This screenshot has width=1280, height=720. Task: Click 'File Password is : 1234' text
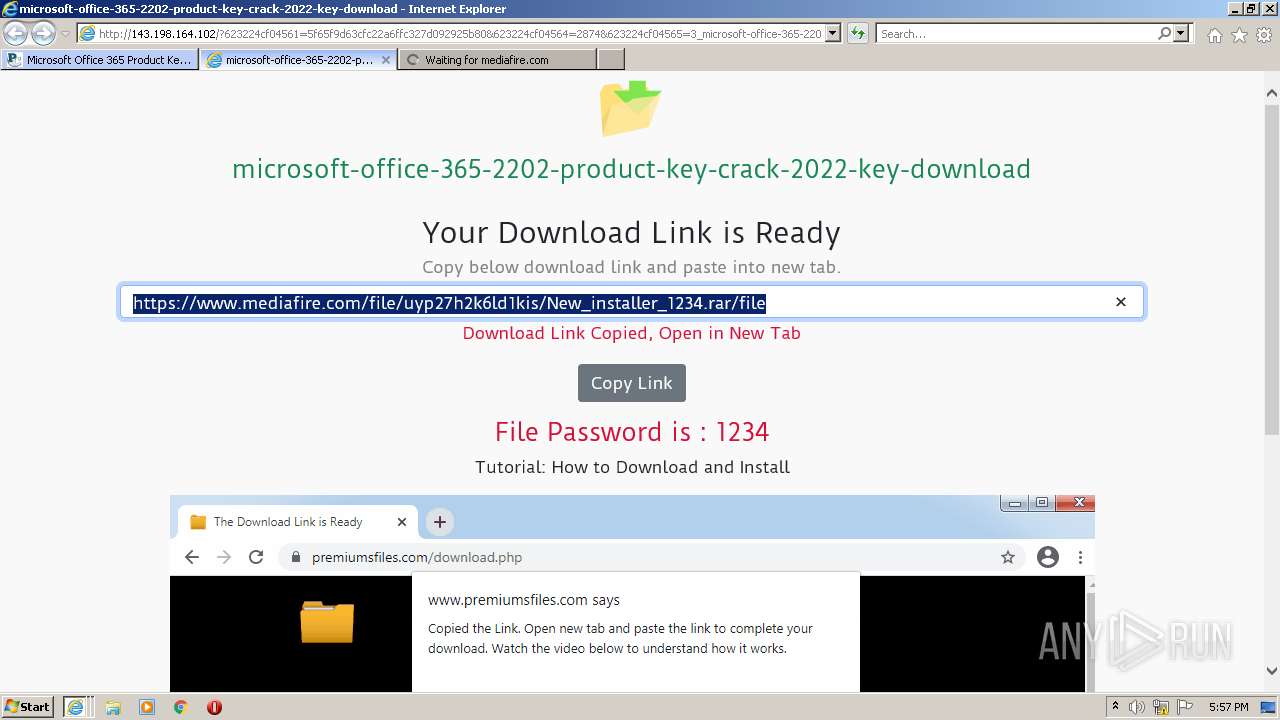pos(631,432)
